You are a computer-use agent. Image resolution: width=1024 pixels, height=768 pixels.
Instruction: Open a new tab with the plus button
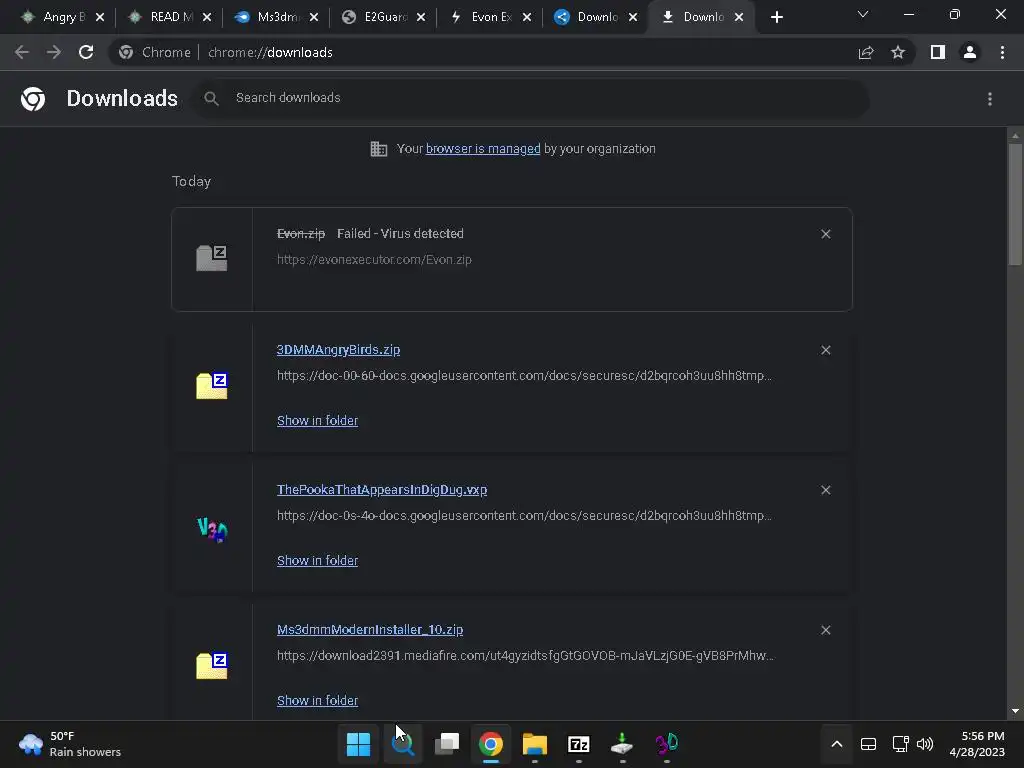[776, 18]
